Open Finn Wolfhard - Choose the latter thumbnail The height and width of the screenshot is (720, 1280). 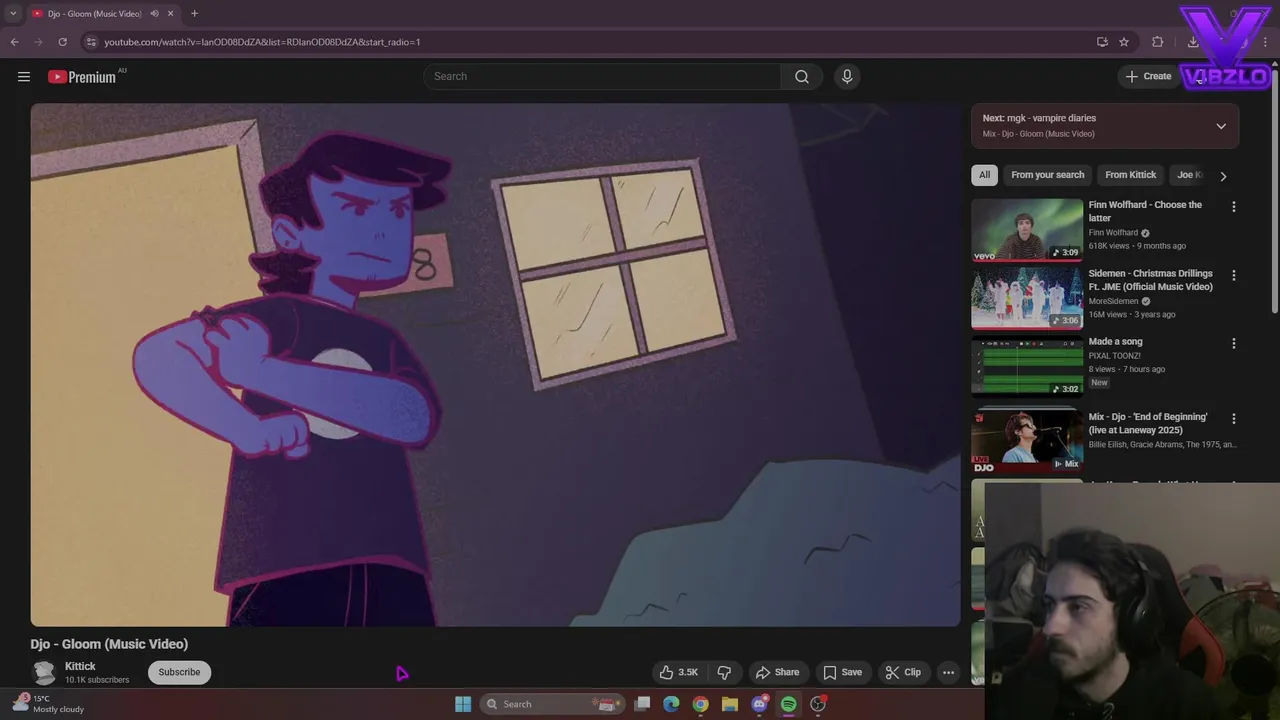pyautogui.click(x=1027, y=230)
